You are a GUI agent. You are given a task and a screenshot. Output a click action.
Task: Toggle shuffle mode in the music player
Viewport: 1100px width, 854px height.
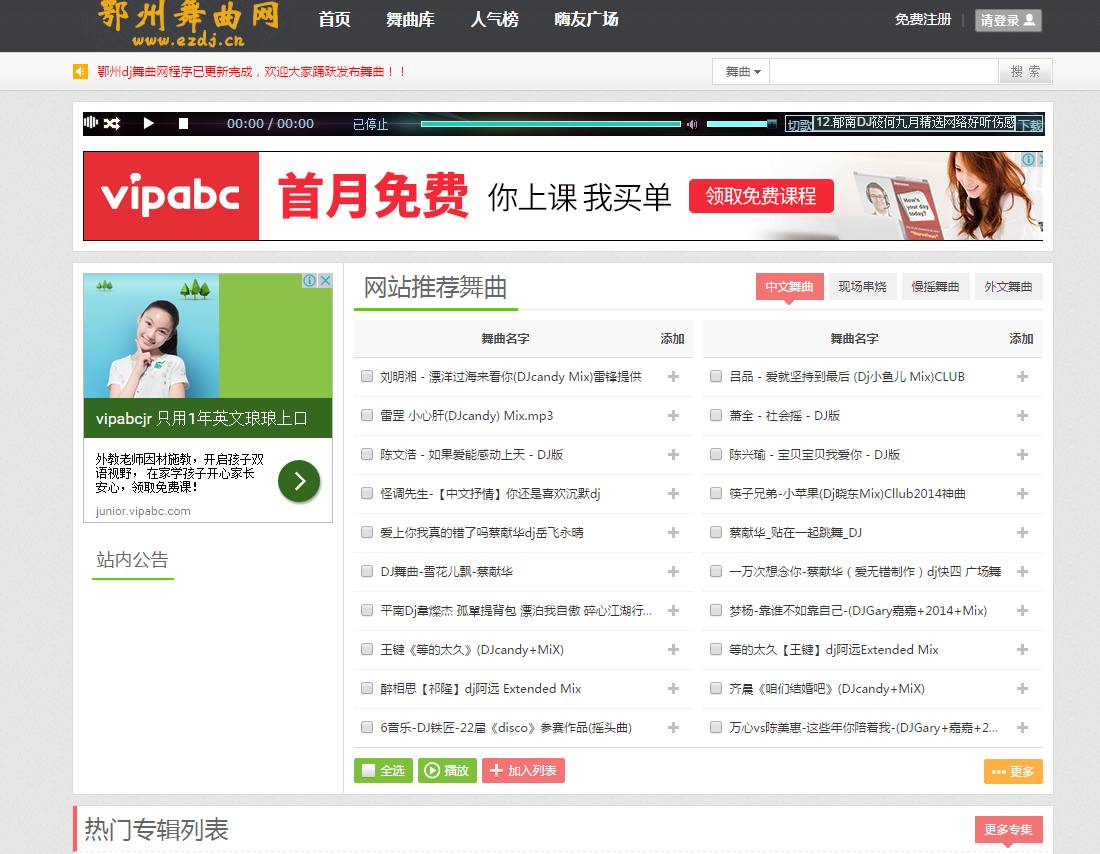112,123
